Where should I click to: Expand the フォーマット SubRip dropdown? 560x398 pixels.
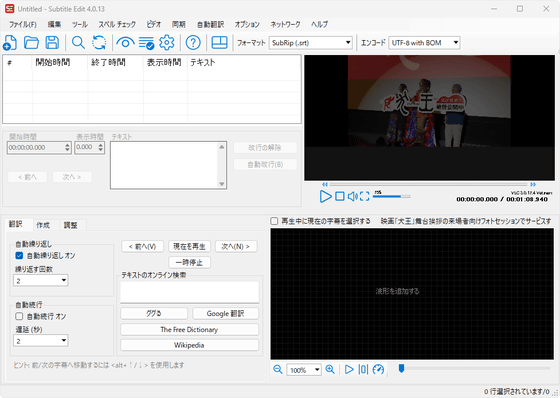point(310,43)
